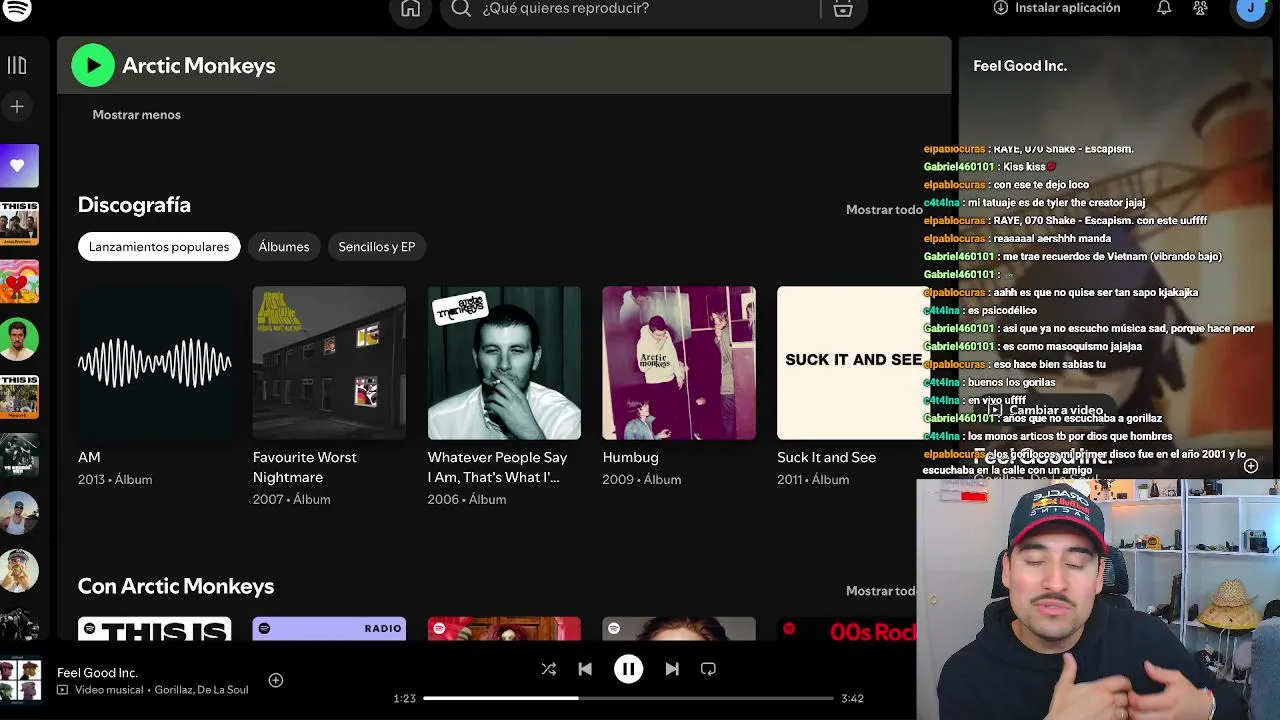Viewport: 1280px width, 720px height.
Task: Create a playlist with plus icon
Action: pos(17,106)
